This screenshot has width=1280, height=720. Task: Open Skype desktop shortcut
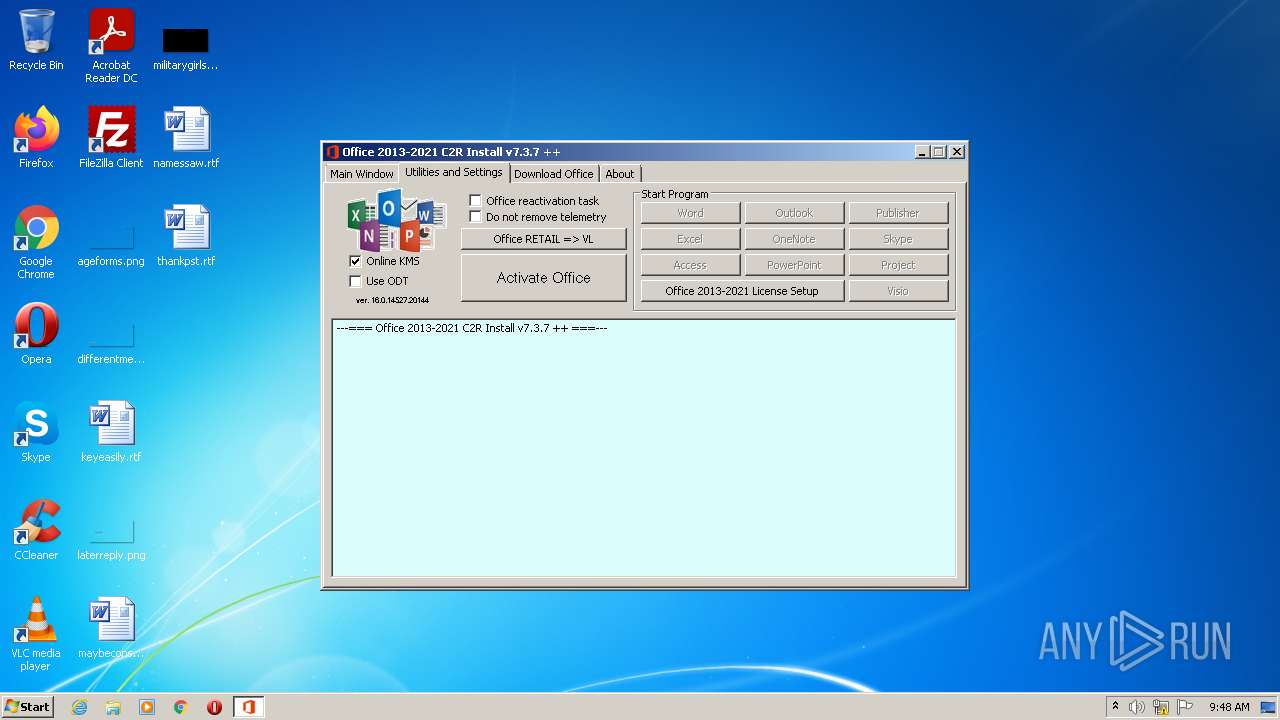coord(36,432)
